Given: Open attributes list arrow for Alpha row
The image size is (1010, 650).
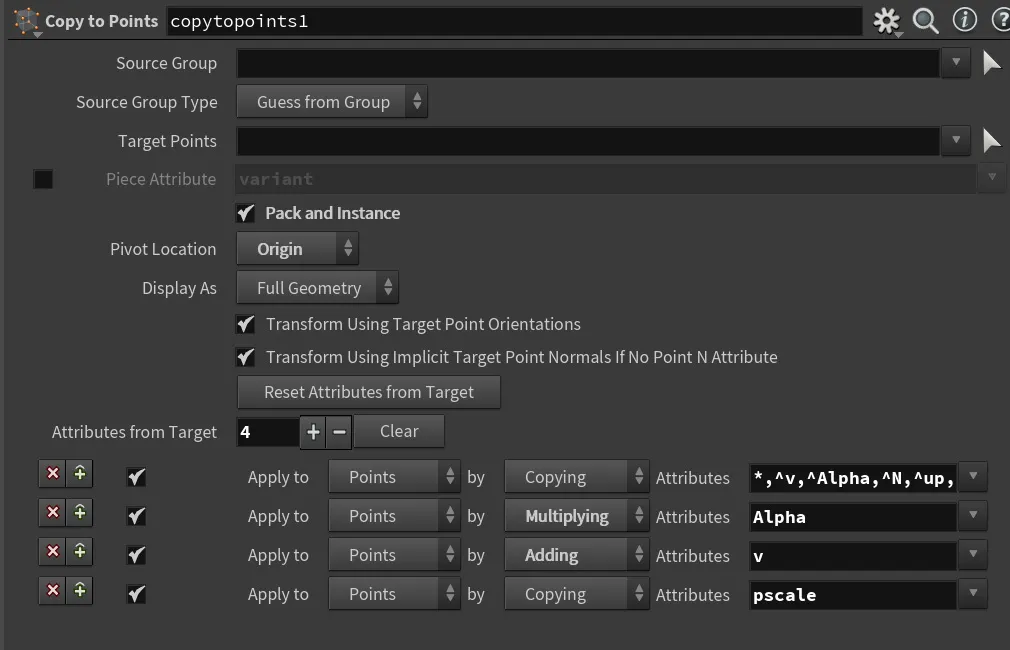Looking at the screenshot, I should click(x=973, y=515).
